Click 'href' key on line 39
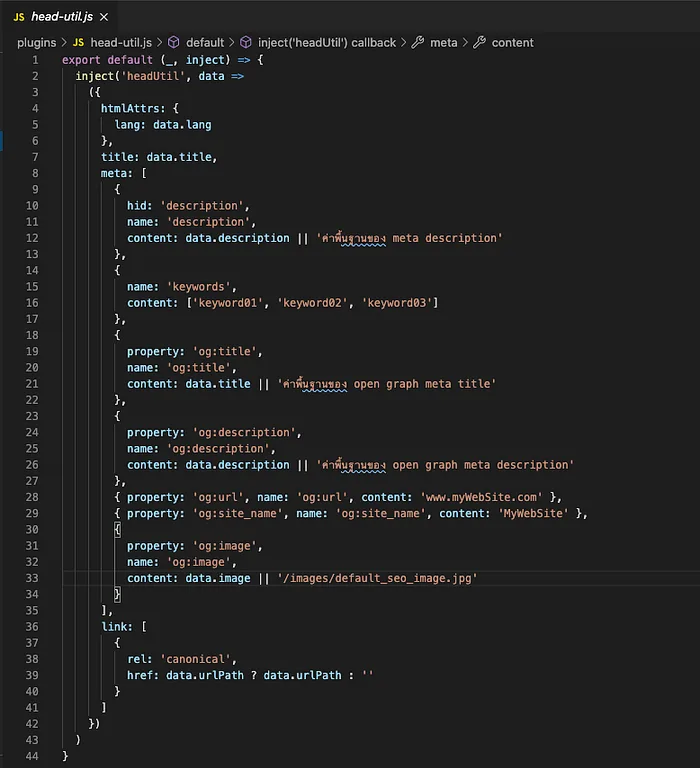700x768 pixels. click(x=140, y=675)
